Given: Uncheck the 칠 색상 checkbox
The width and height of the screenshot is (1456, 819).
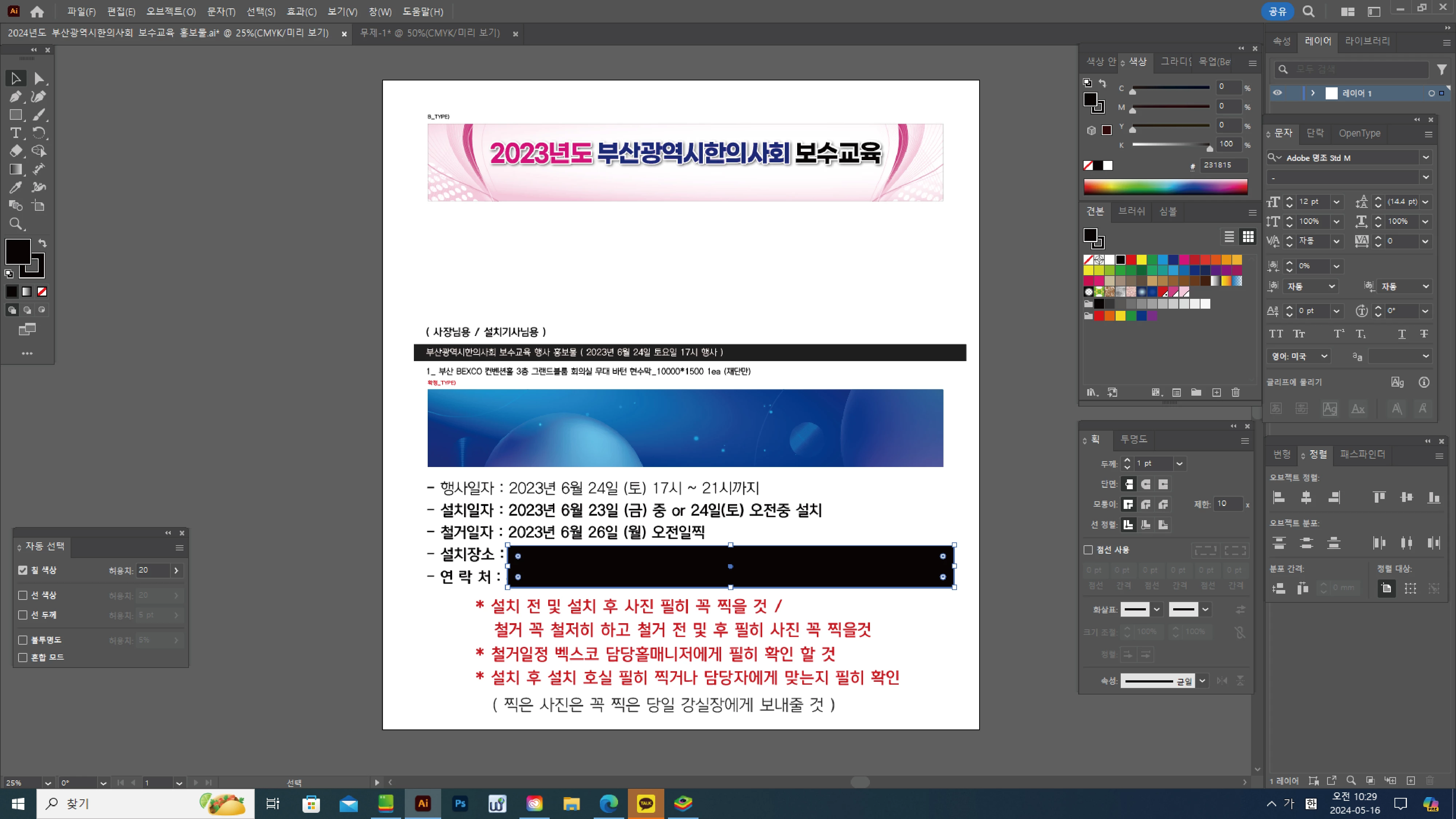Looking at the screenshot, I should tap(23, 570).
